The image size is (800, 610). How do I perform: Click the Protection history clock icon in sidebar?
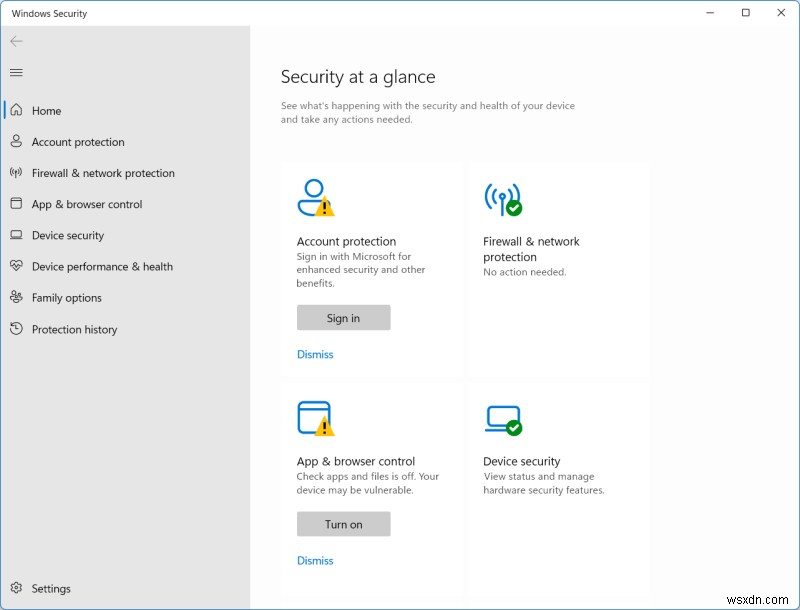16,328
